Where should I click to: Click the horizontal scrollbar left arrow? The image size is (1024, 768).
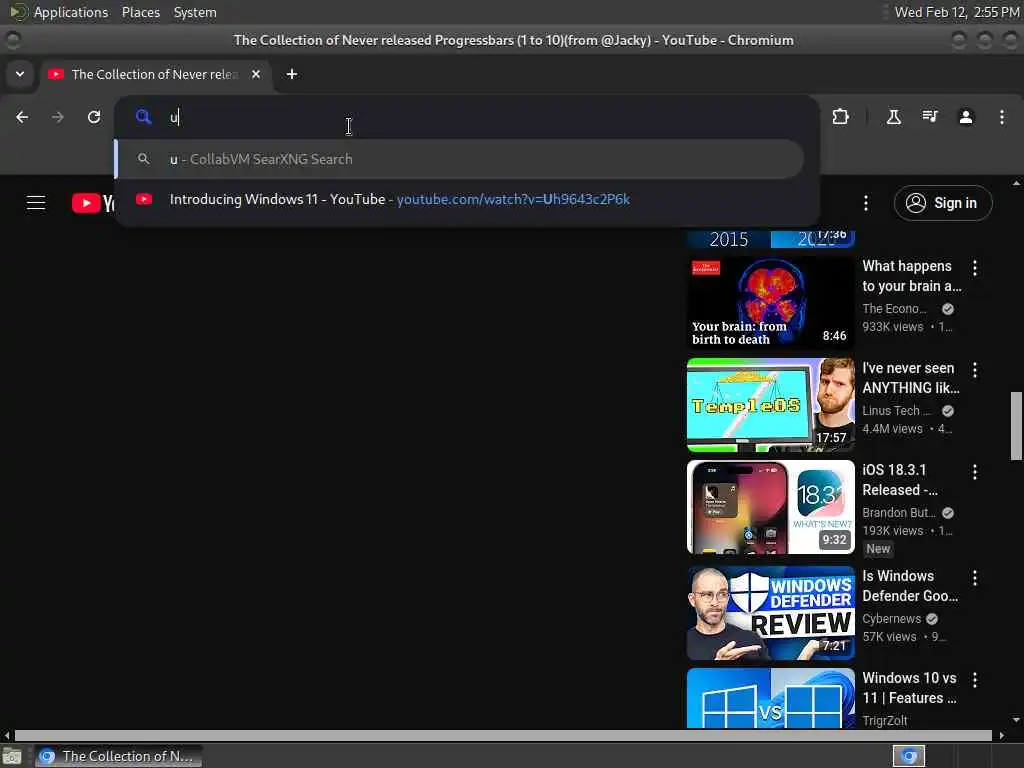[x=7, y=735]
